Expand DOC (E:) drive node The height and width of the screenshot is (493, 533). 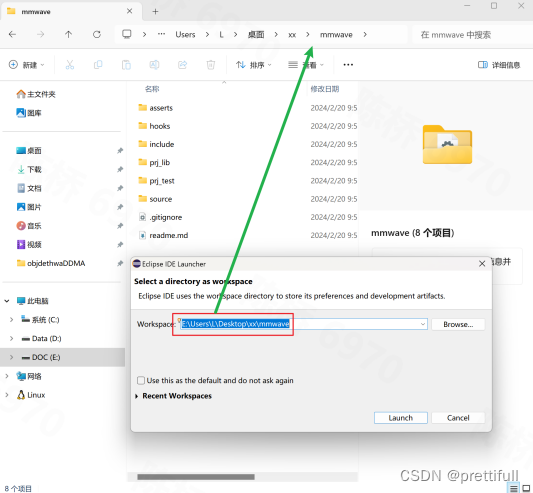point(12,357)
